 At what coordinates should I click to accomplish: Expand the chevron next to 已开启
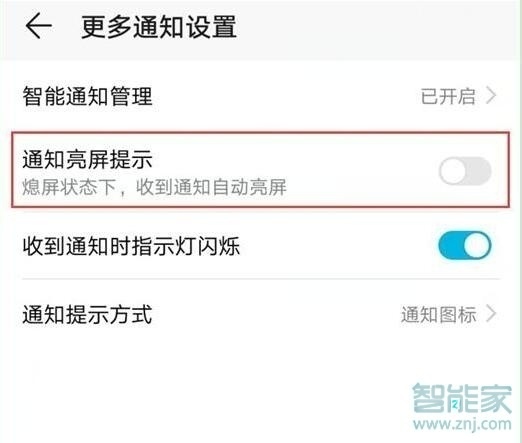point(491,96)
